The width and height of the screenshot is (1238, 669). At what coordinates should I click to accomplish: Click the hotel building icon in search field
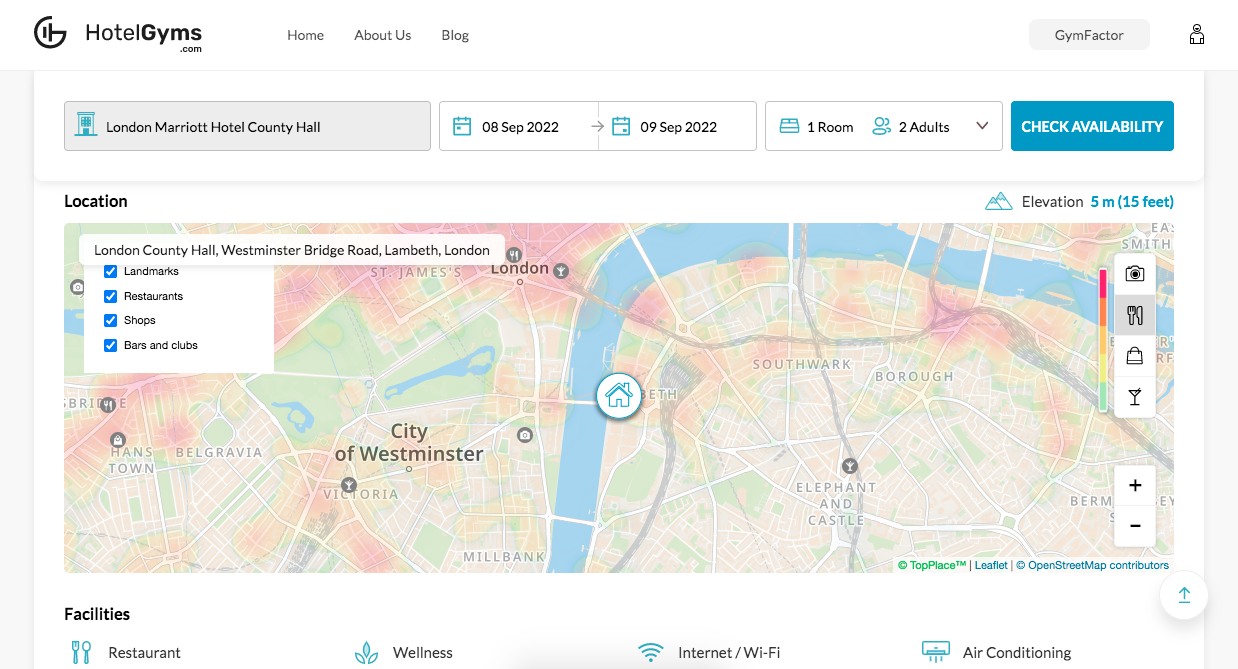(86, 125)
